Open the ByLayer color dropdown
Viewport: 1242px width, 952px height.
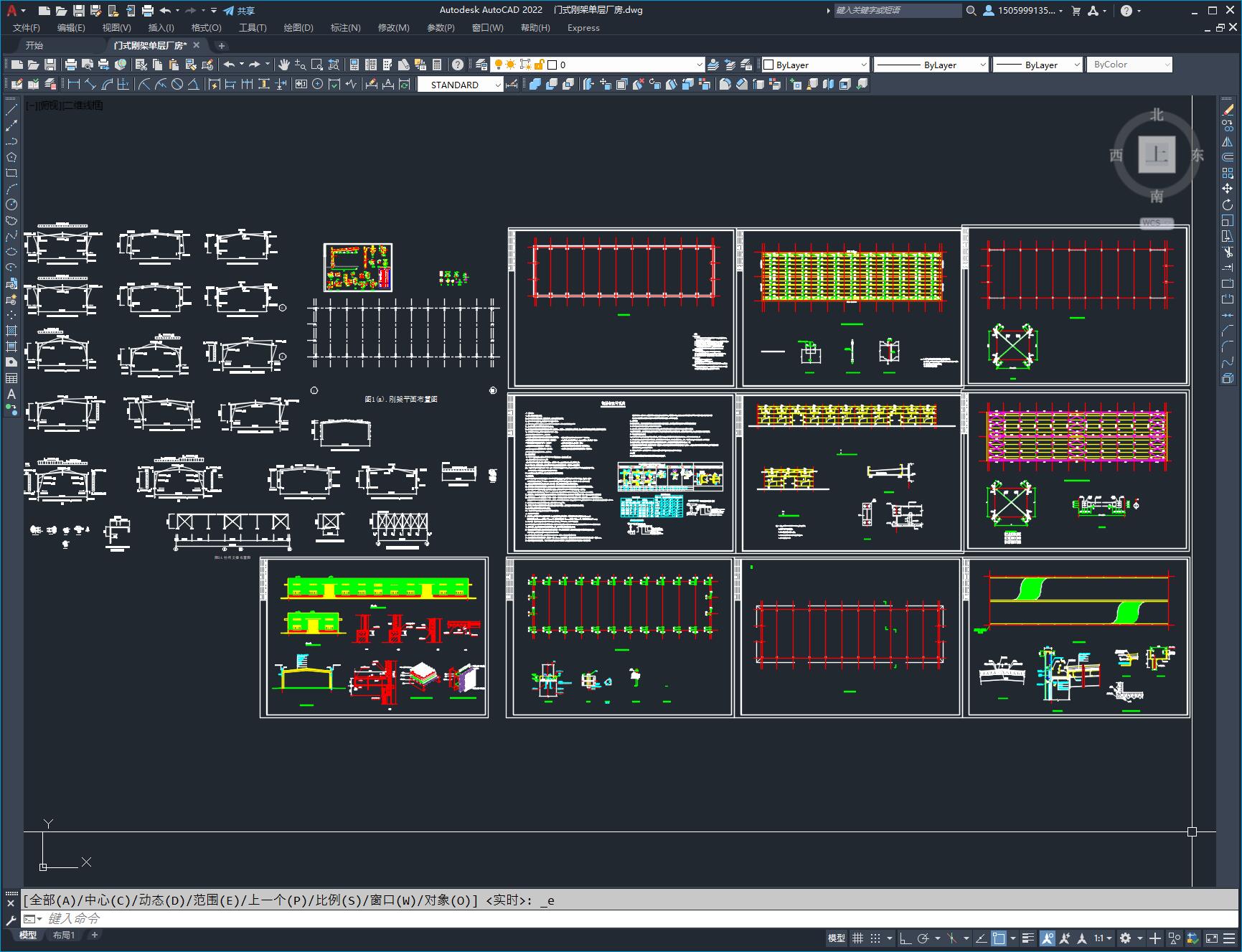coord(864,65)
